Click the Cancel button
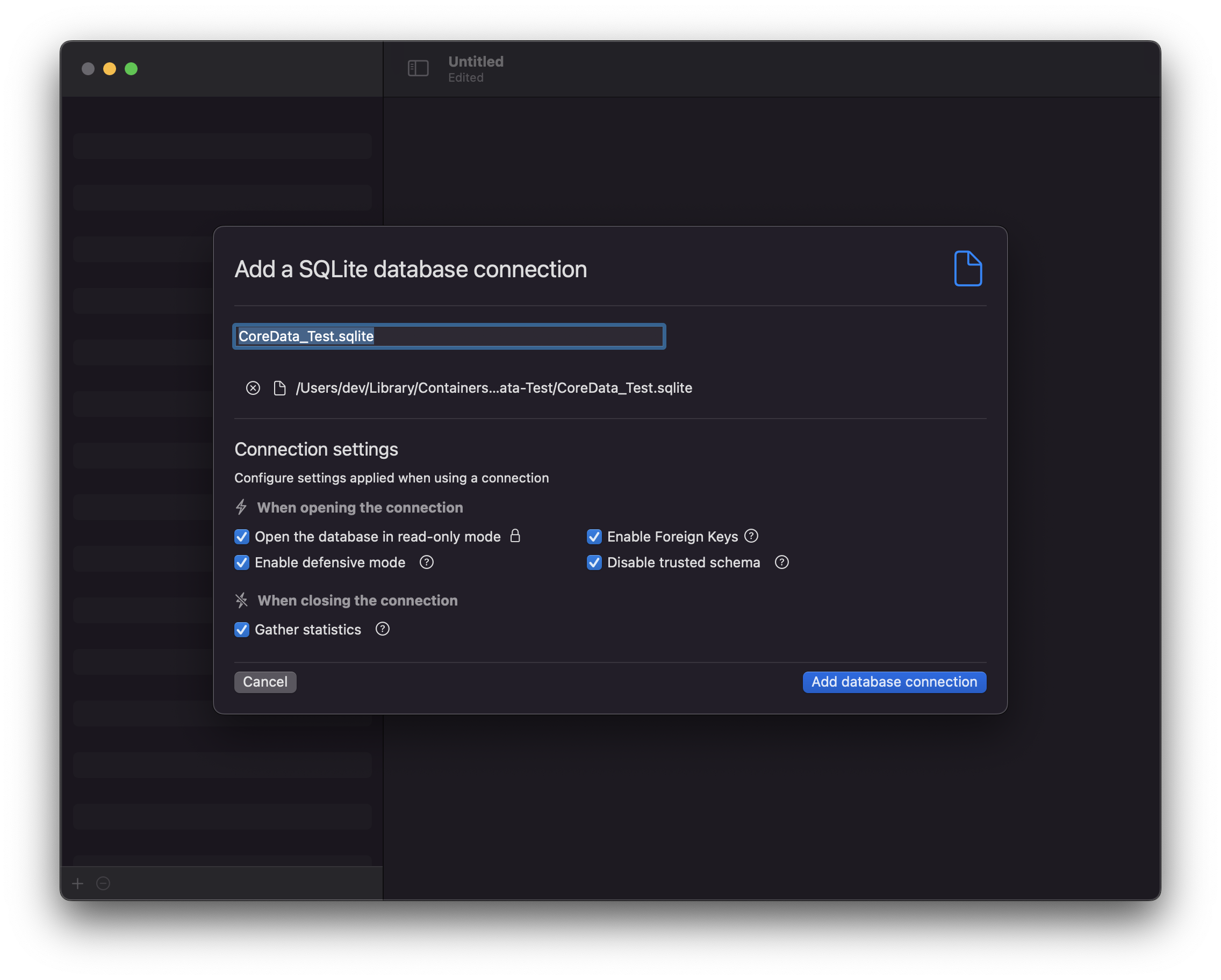 tap(265, 682)
